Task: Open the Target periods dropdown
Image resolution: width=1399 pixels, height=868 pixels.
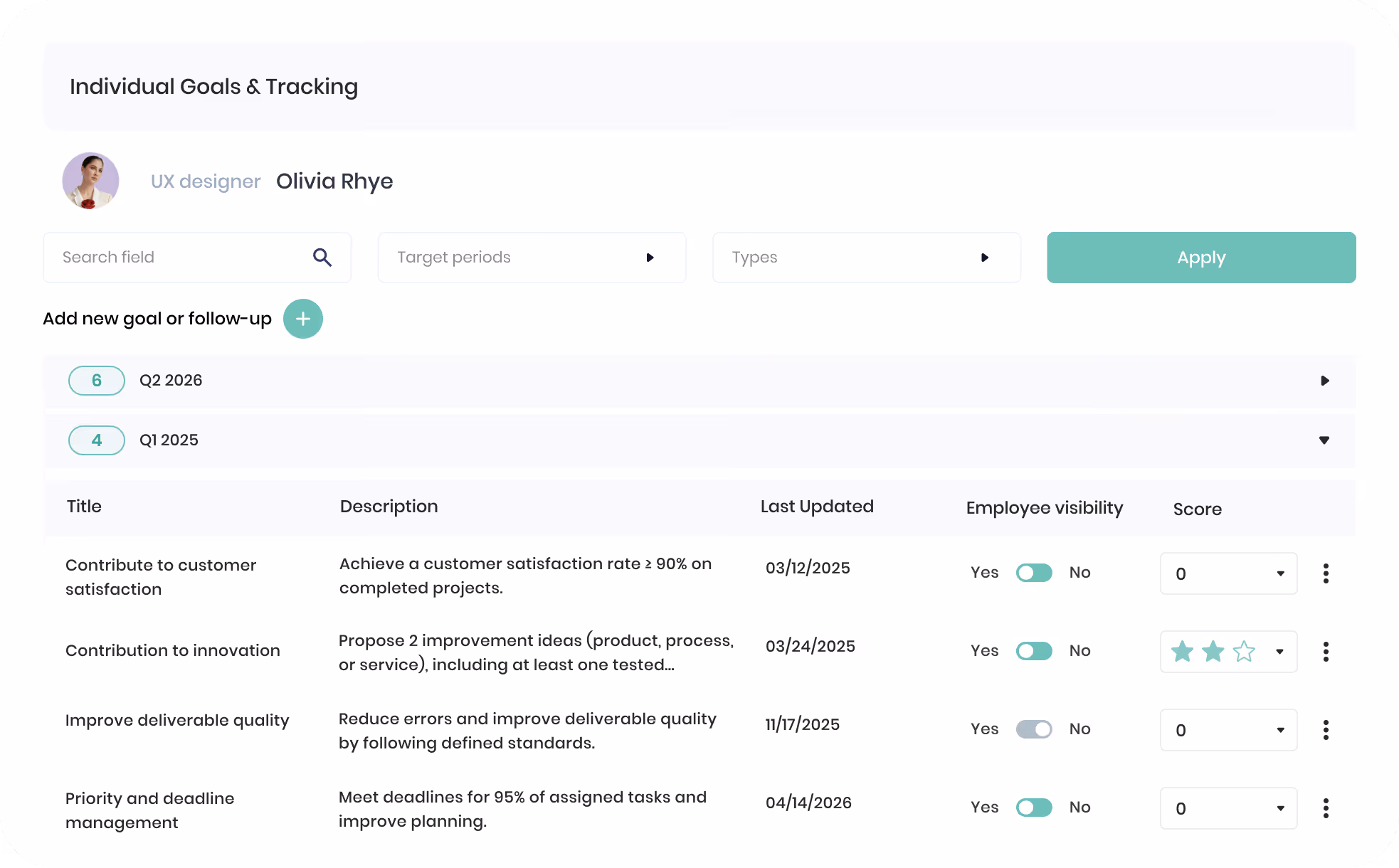Action: coord(532,258)
